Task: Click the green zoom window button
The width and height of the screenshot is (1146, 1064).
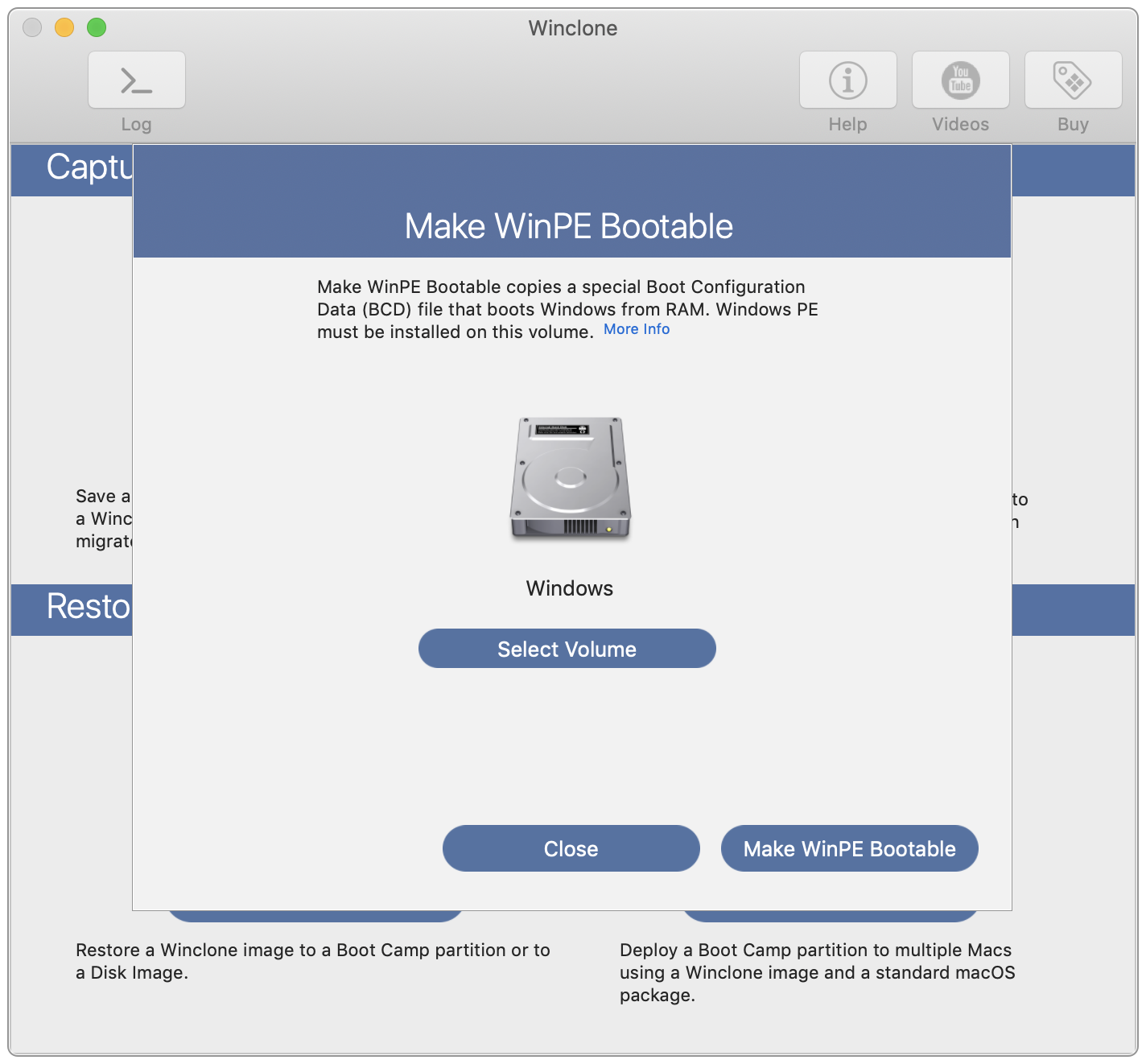Action: click(x=97, y=27)
